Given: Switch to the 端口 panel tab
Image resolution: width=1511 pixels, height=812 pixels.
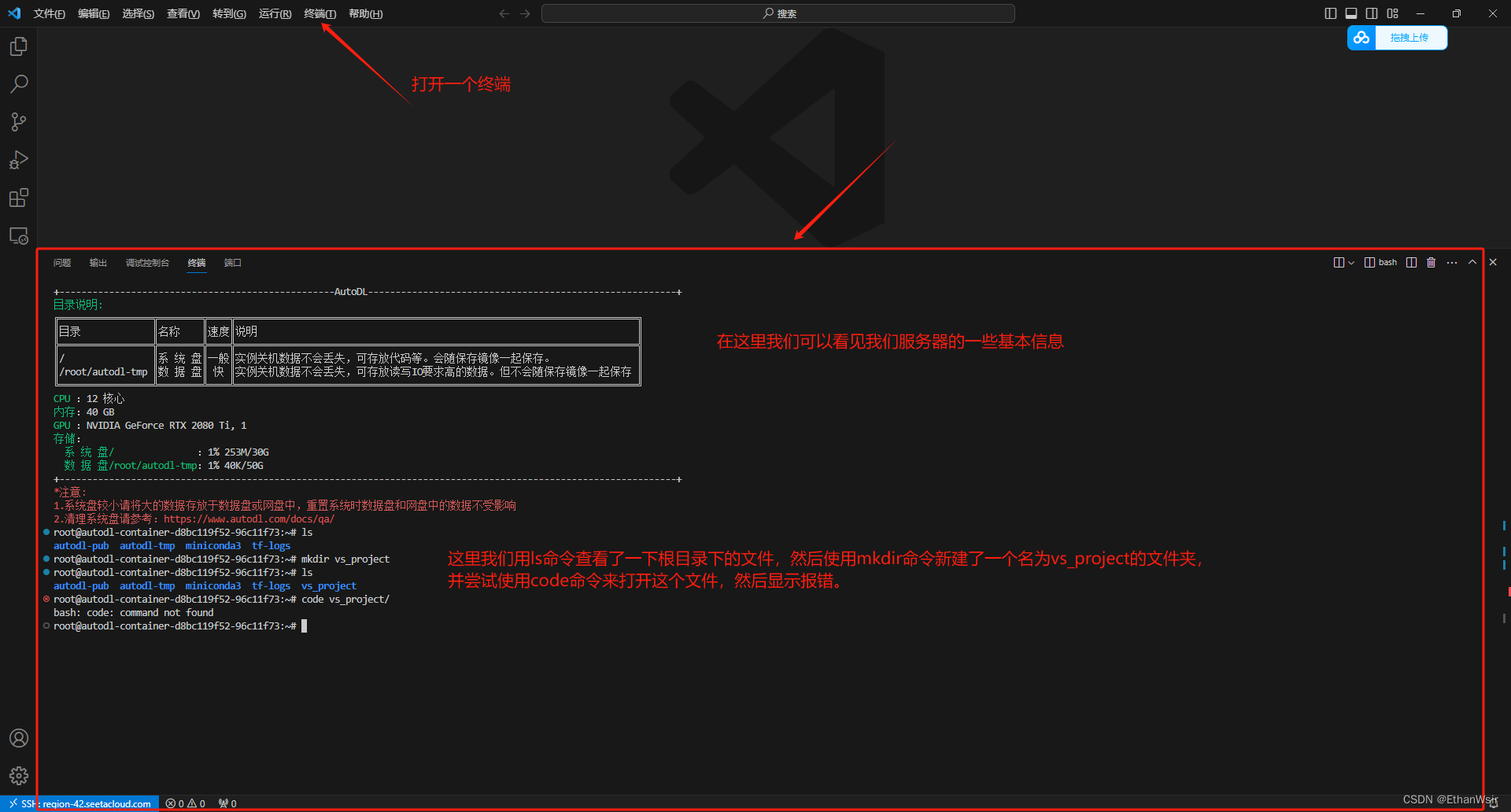Looking at the screenshot, I should click(x=232, y=263).
